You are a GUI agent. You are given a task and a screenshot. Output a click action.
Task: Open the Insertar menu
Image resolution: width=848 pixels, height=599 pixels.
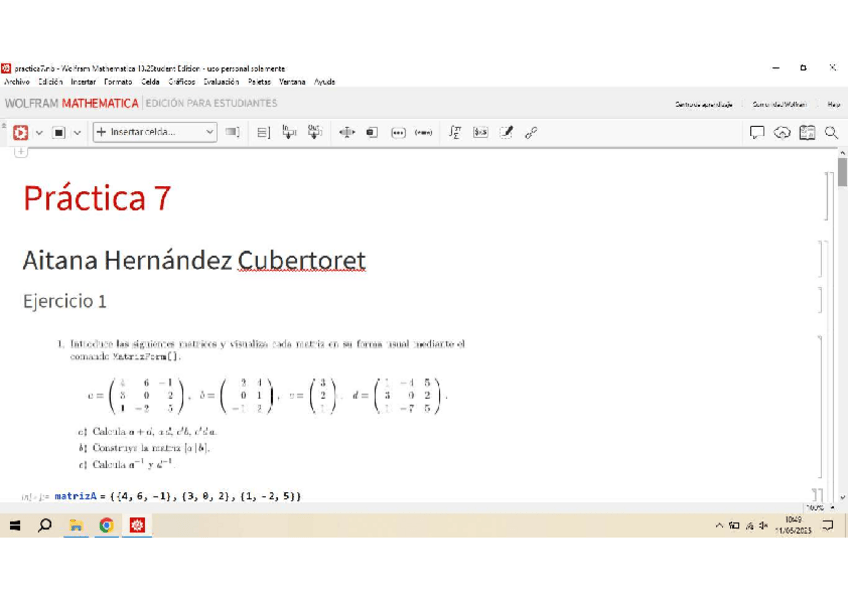[x=83, y=82]
